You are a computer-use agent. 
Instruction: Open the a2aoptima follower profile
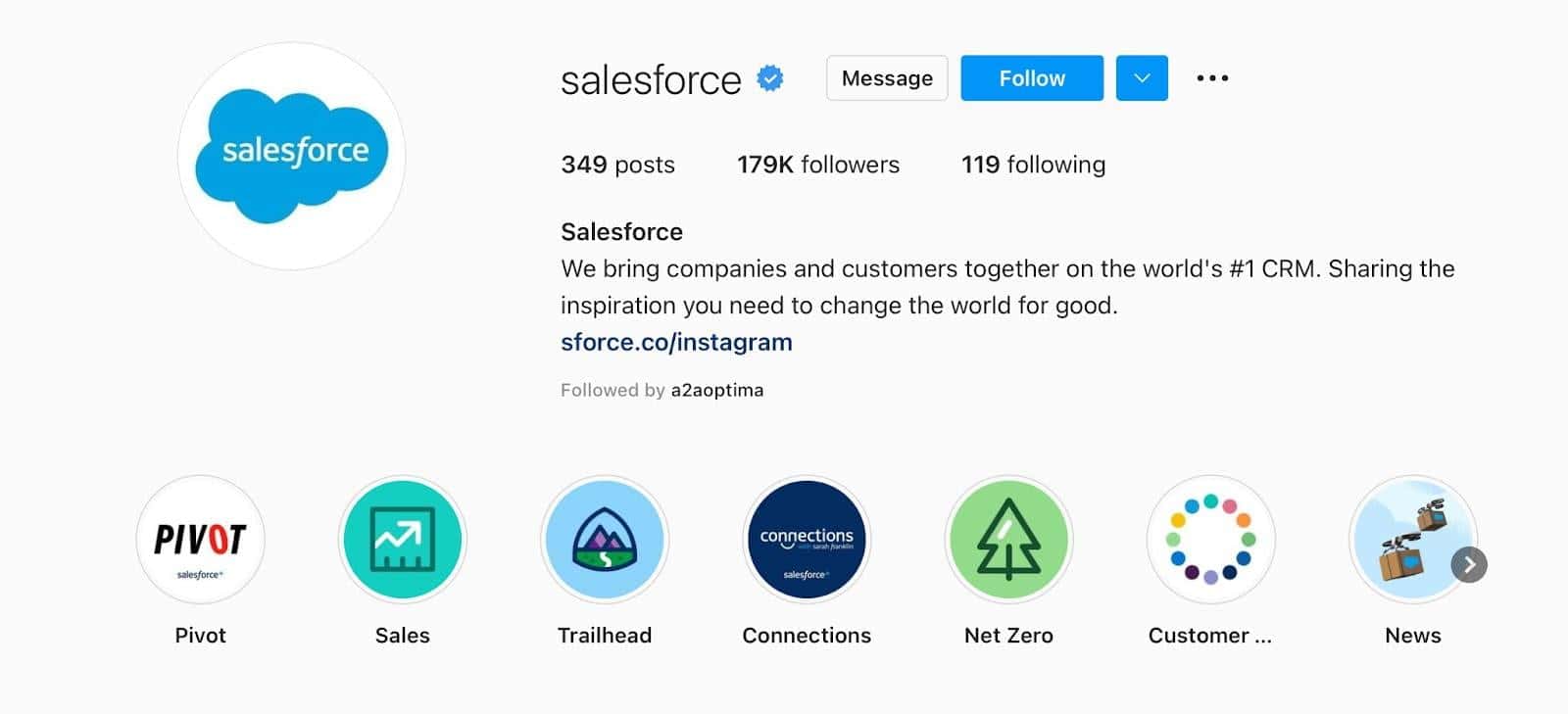pos(716,390)
